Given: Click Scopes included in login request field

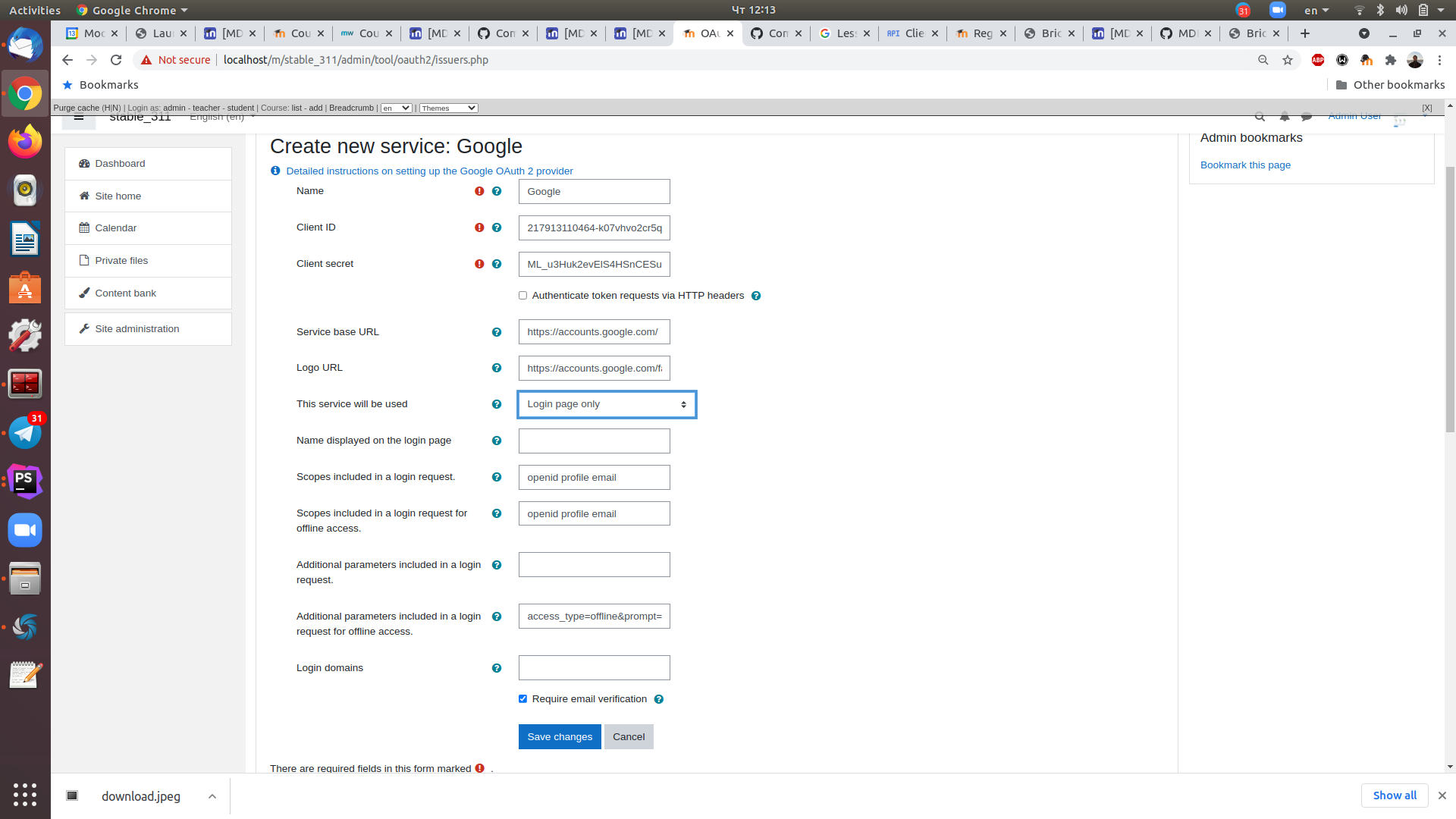Looking at the screenshot, I should click(x=595, y=478).
